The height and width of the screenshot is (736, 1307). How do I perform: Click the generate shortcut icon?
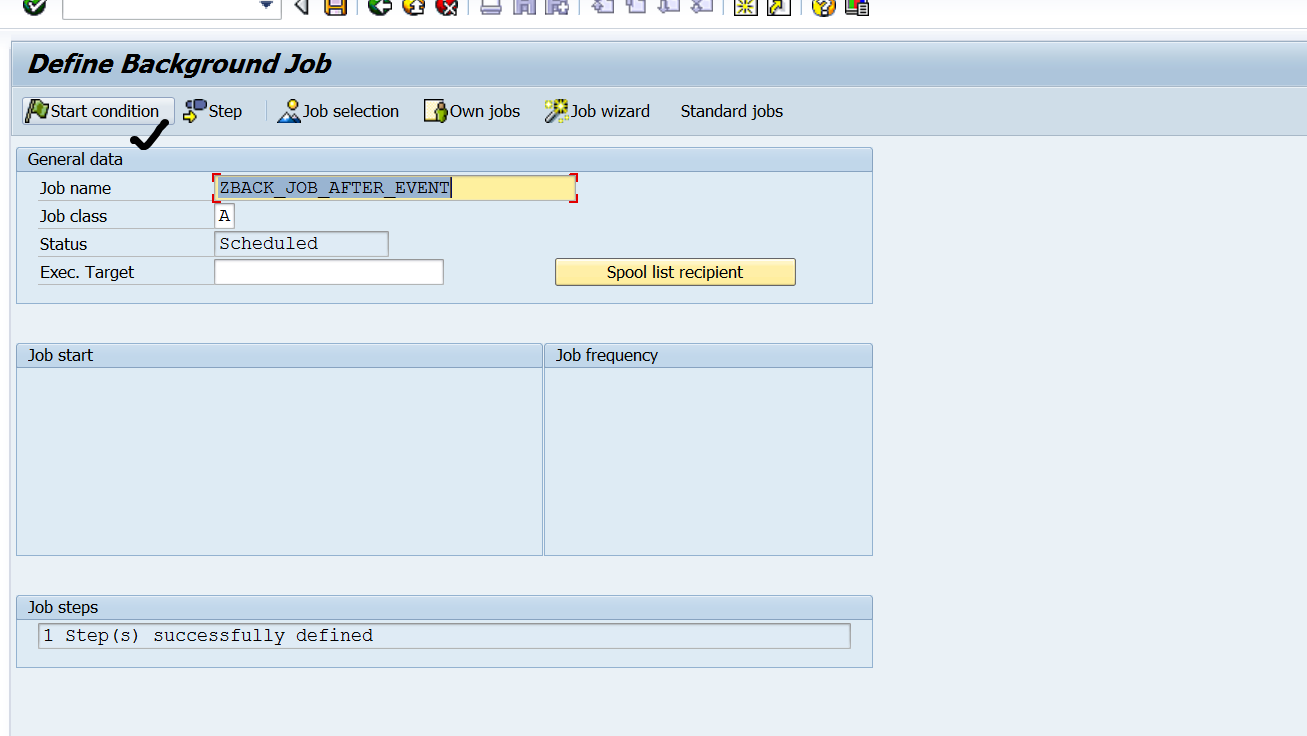tap(779, 6)
